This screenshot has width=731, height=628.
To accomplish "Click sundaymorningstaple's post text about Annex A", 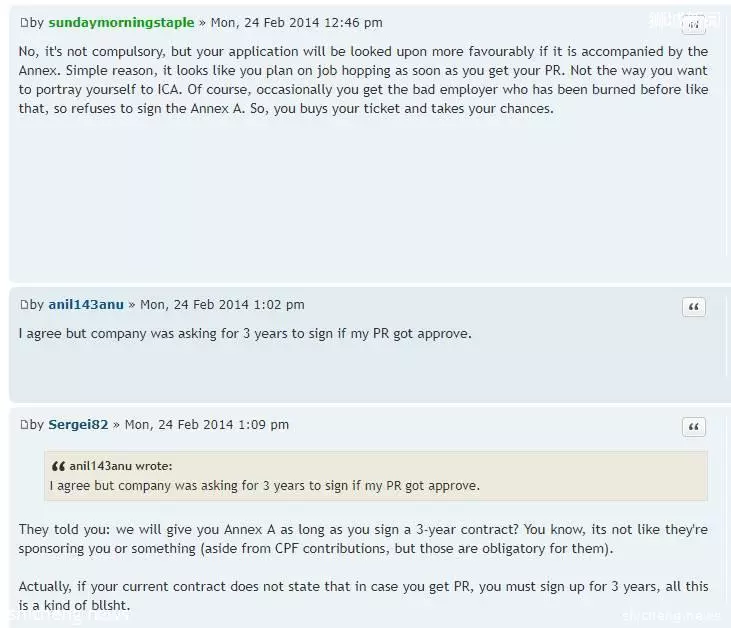I will click(363, 80).
